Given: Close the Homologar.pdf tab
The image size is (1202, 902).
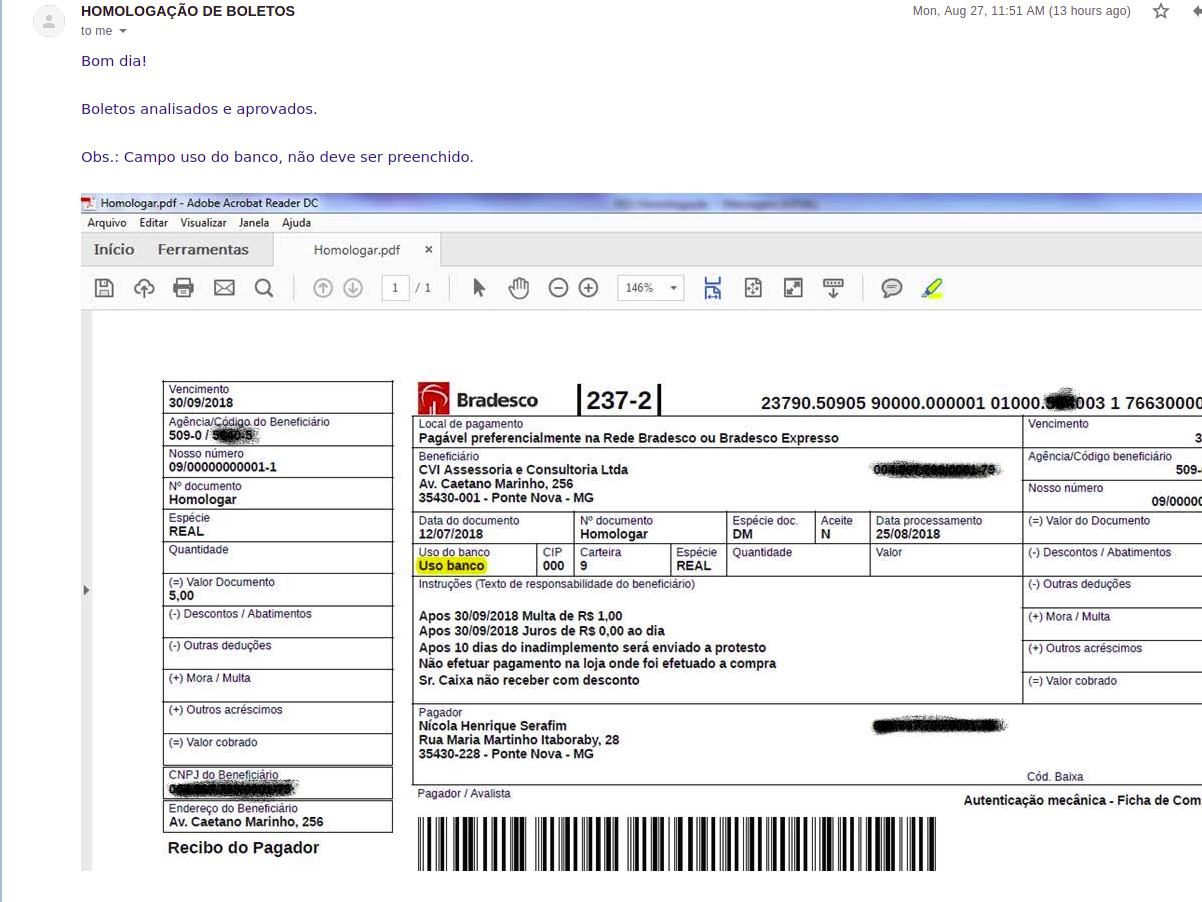Looking at the screenshot, I should click(x=429, y=250).
